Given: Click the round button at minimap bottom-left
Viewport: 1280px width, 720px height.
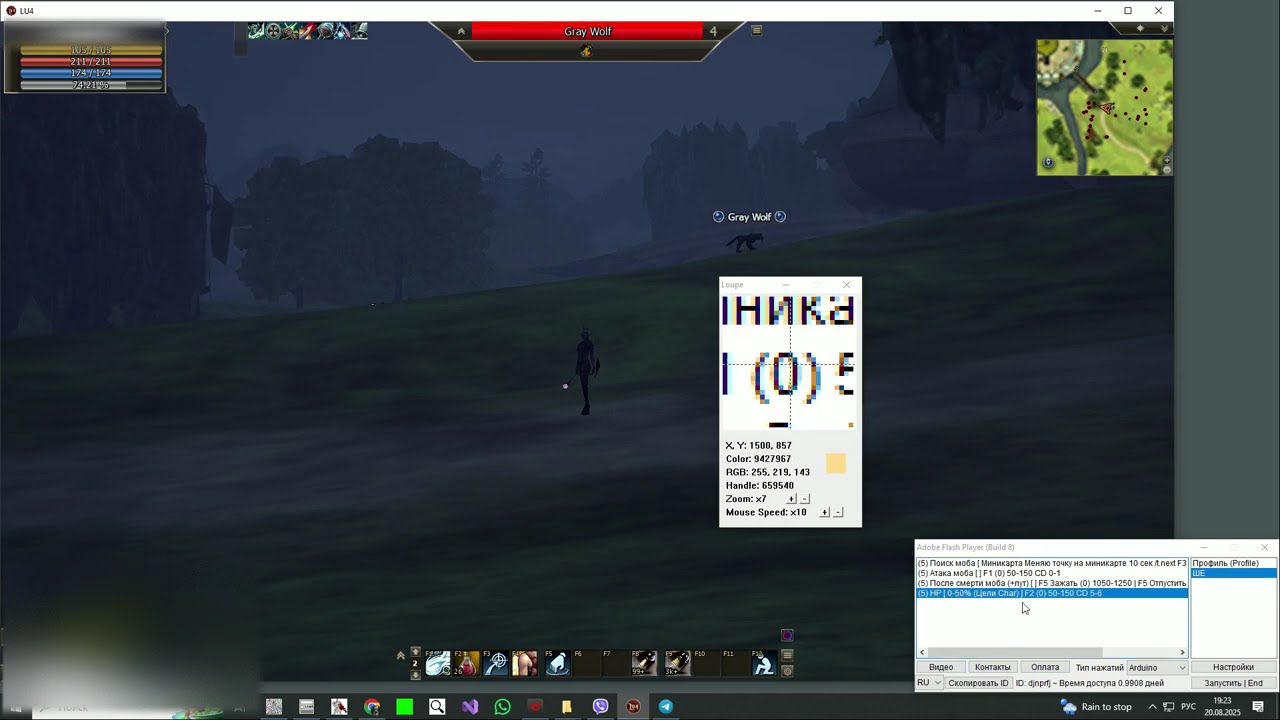Looking at the screenshot, I should (x=1048, y=162).
